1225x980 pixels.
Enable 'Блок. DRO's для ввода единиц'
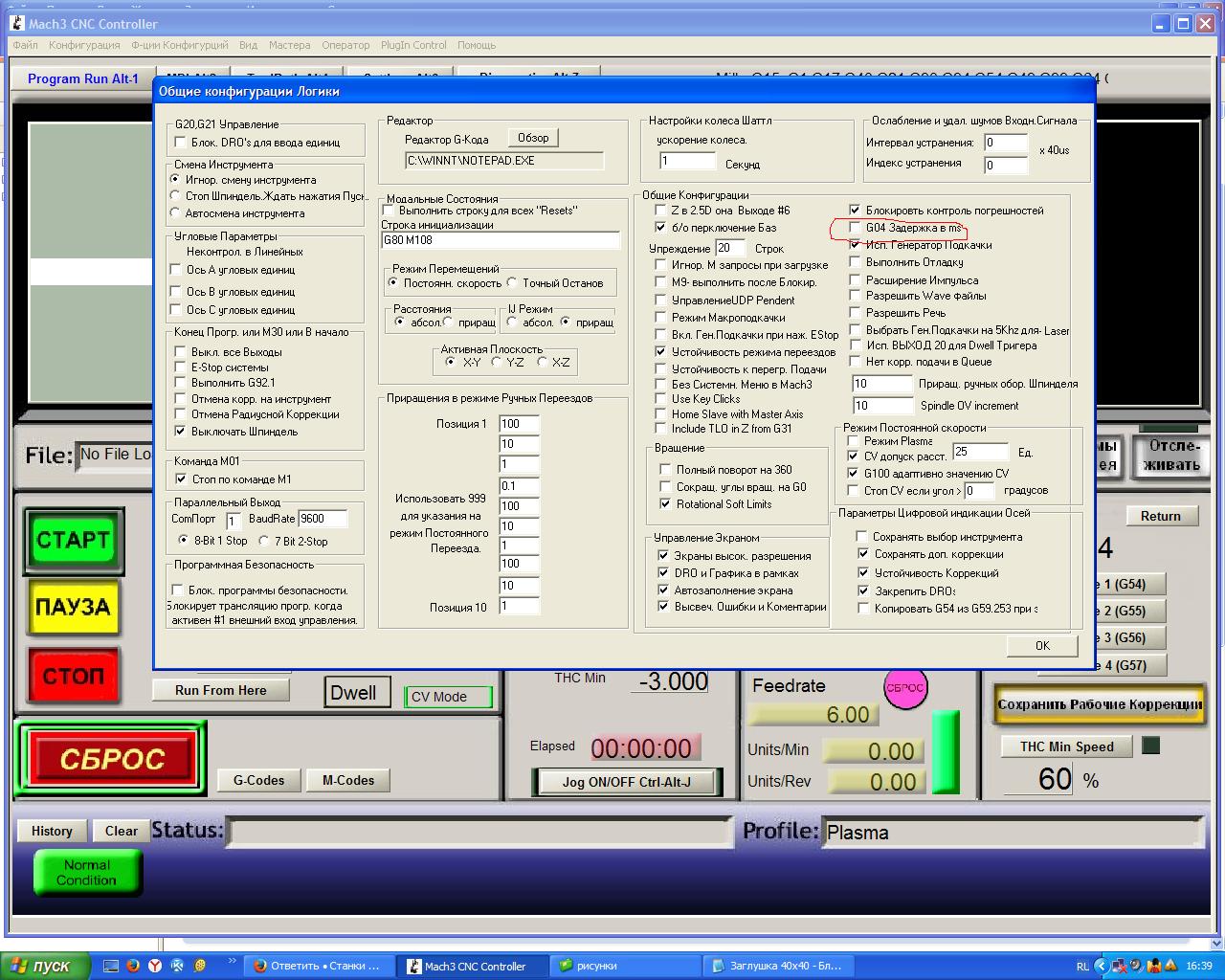180,143
